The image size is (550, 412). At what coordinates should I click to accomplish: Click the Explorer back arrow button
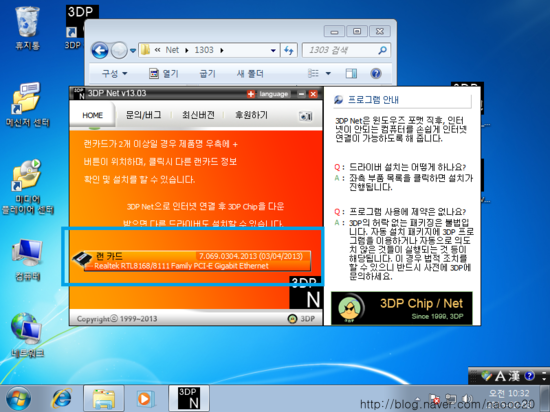coord(100,50)
